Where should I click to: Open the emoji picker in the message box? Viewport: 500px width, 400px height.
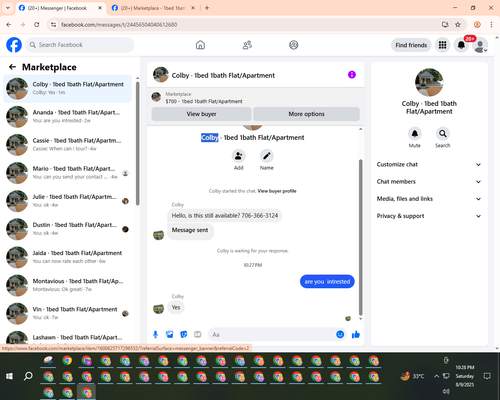point(340,334)
